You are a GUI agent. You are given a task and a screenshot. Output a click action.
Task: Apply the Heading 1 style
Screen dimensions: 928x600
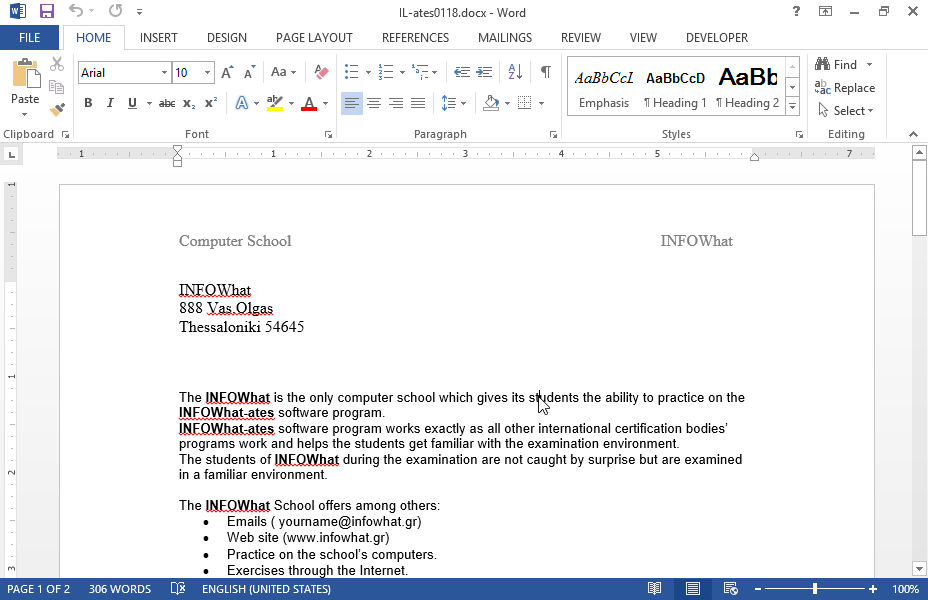point(675,87)
